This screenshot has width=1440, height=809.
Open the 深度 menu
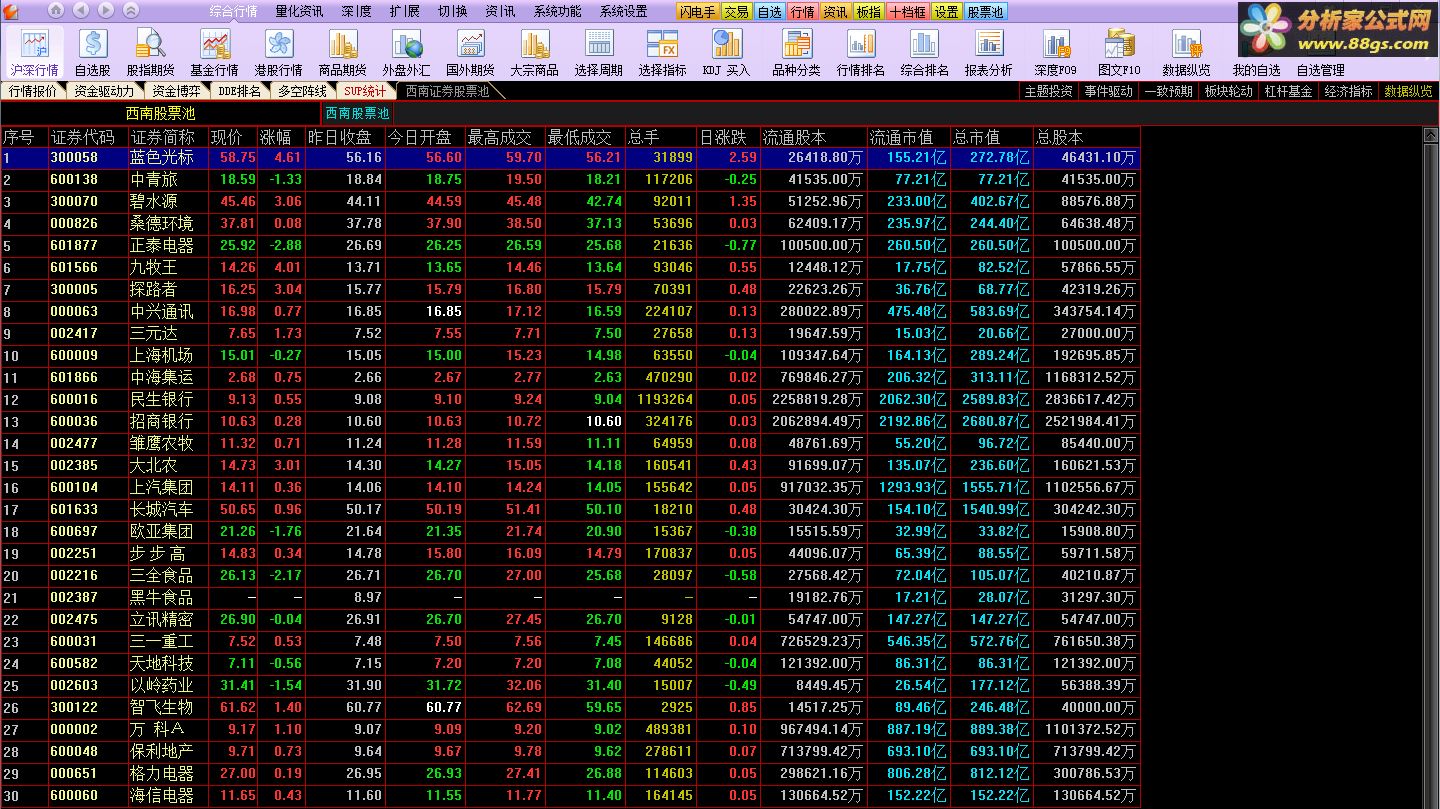(x=356, y=12)
